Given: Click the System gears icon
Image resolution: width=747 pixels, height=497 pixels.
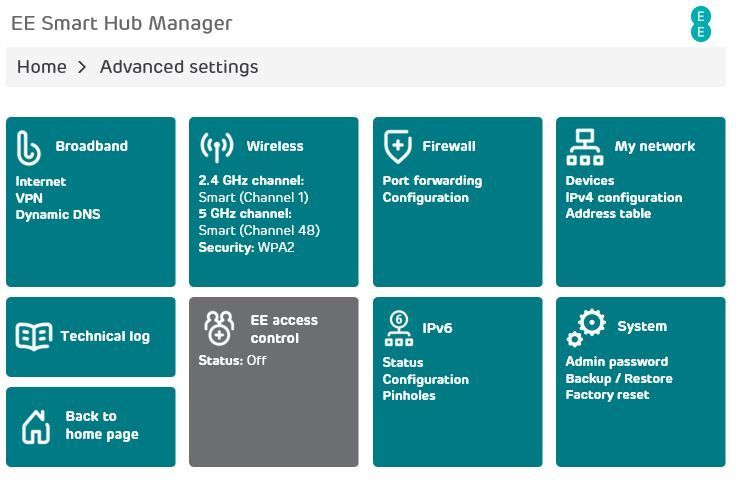Looking at the screenshot, I should pos(586,328).
